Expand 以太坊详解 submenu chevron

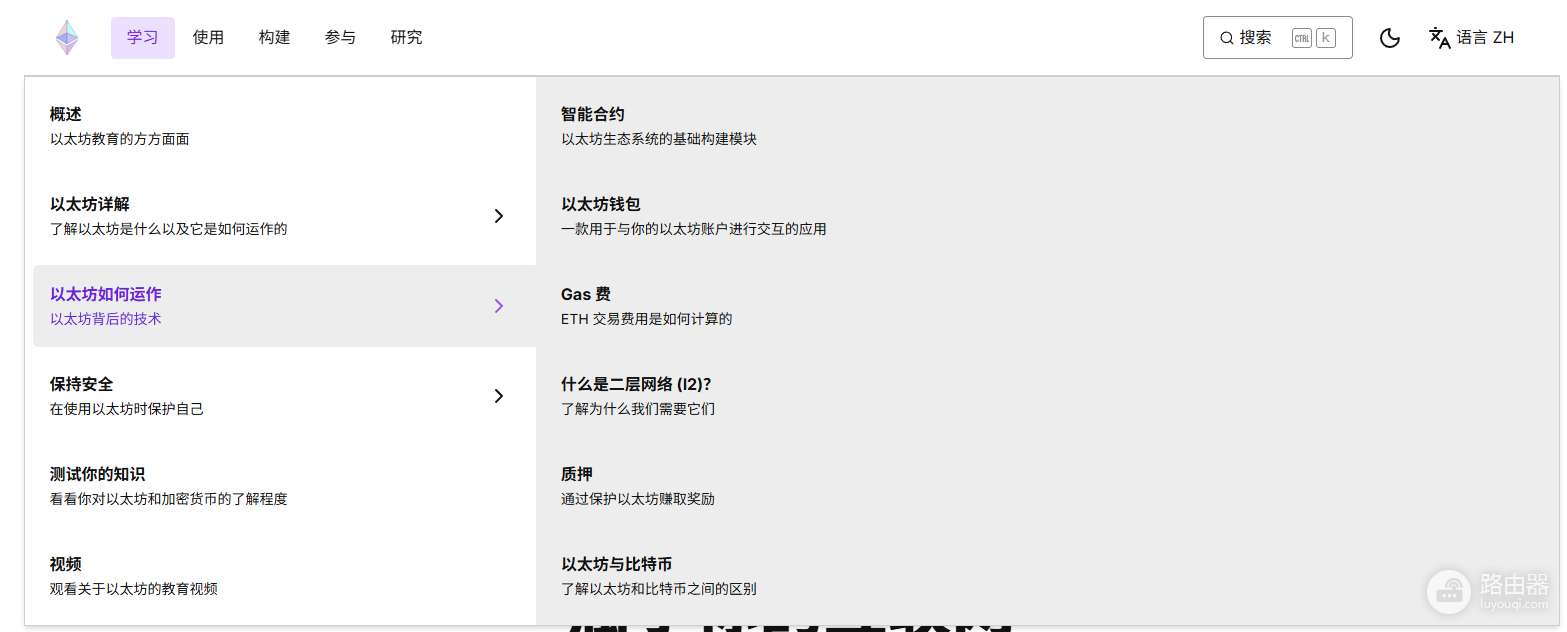pos(499,216)
